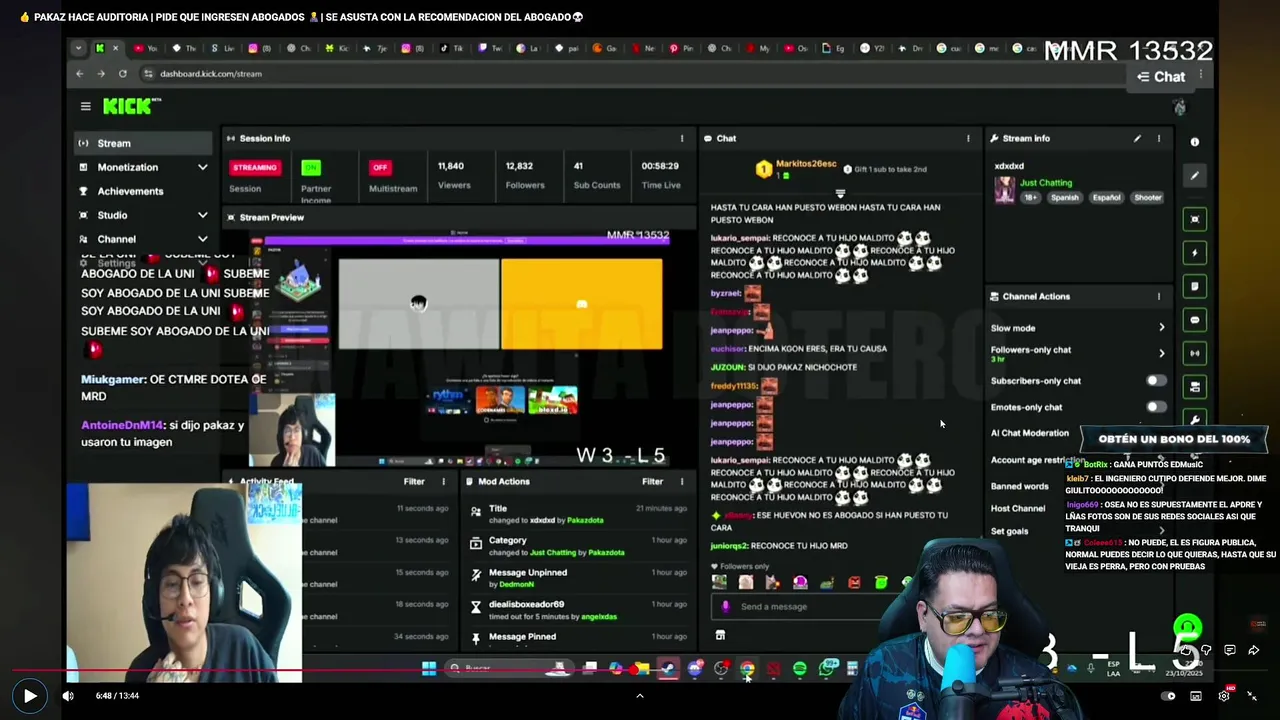The width and height of the screenshot is (1280, 720).
Task: Expand the chevron above the player controls
Action: pos(640,695)
